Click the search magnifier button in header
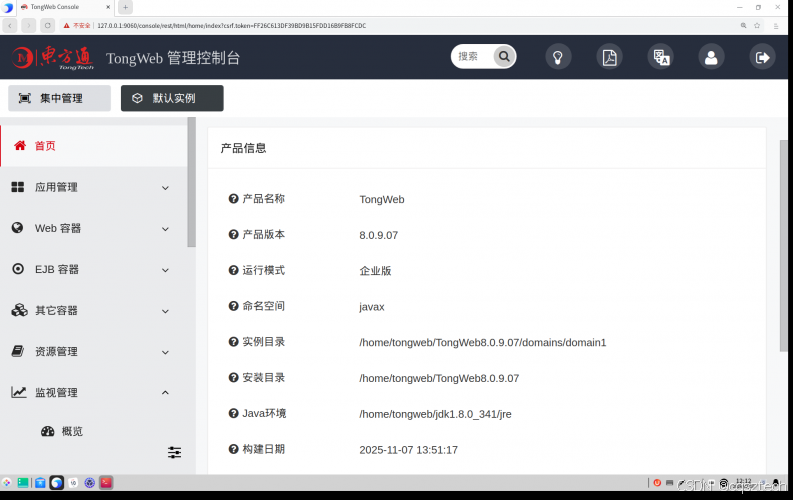 click(x=504, y=57)
